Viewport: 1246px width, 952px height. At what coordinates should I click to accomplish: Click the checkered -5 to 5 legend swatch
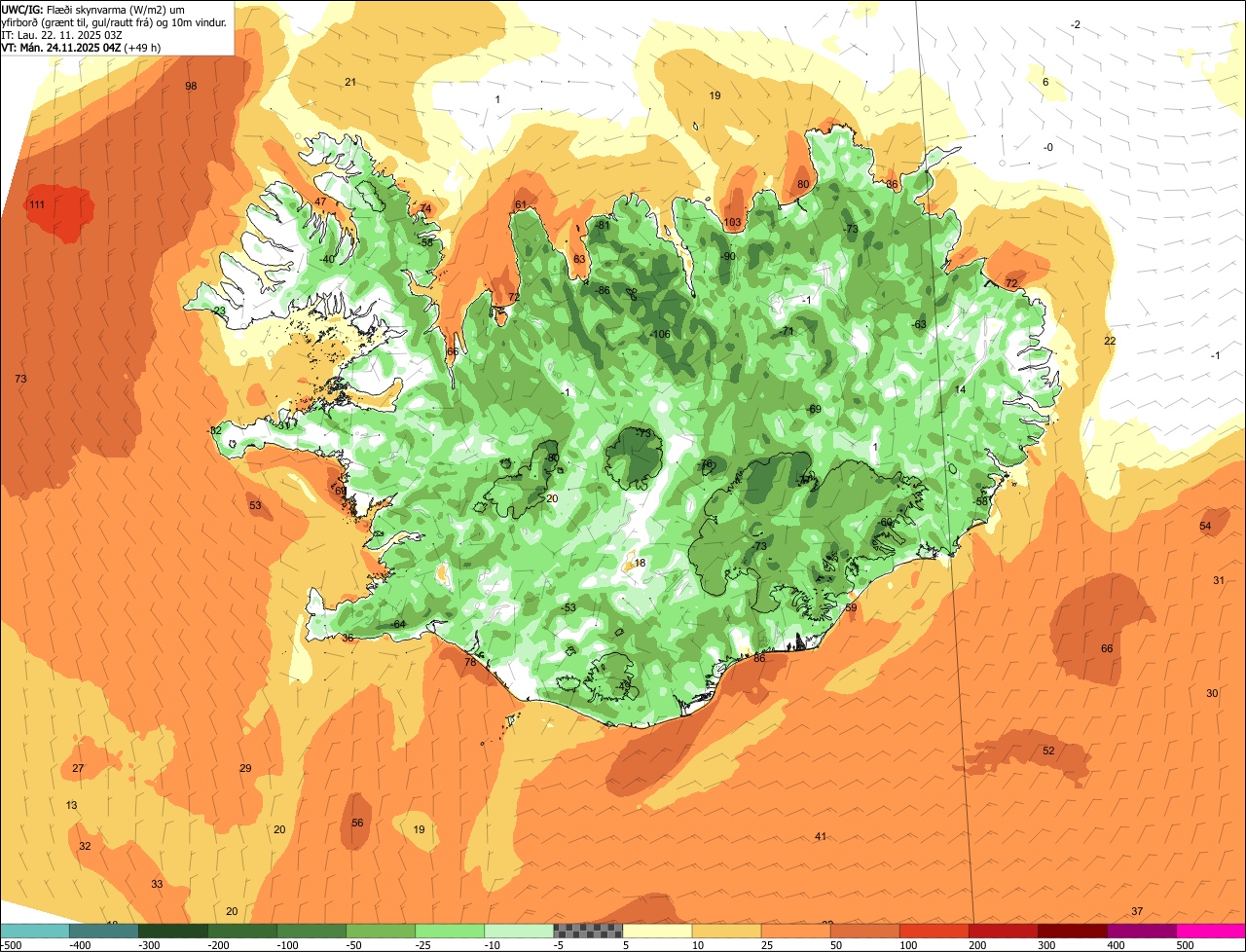(x=588, y=931)
